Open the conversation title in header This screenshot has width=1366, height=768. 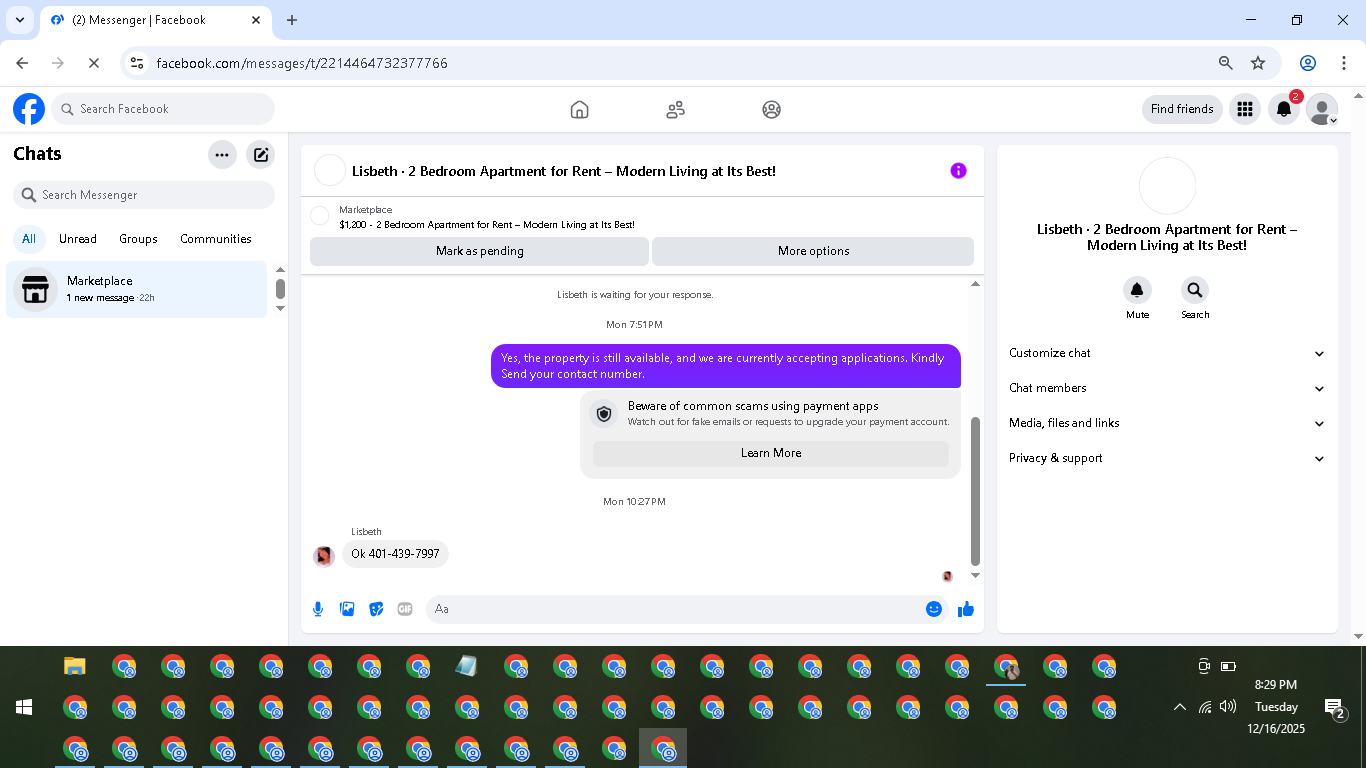(564, 171)
